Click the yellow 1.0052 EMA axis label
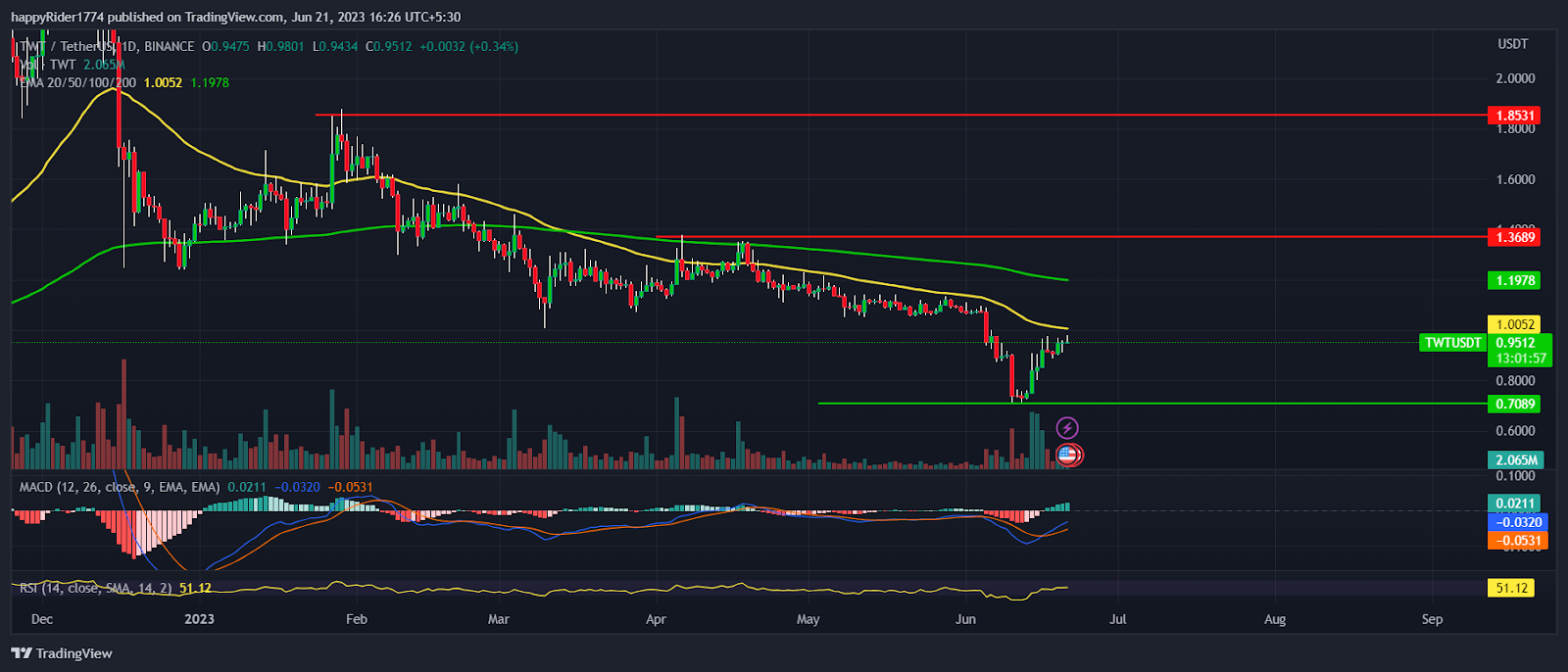Screen dimensions: 1568x672 (1514, 324)
